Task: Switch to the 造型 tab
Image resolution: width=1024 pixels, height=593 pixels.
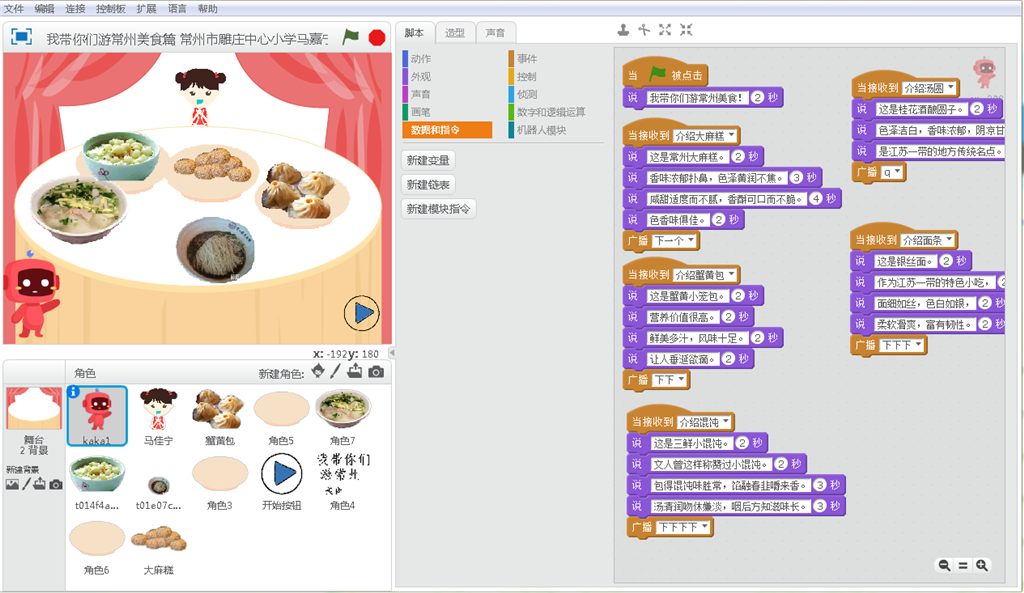Action: click(455, 33)
